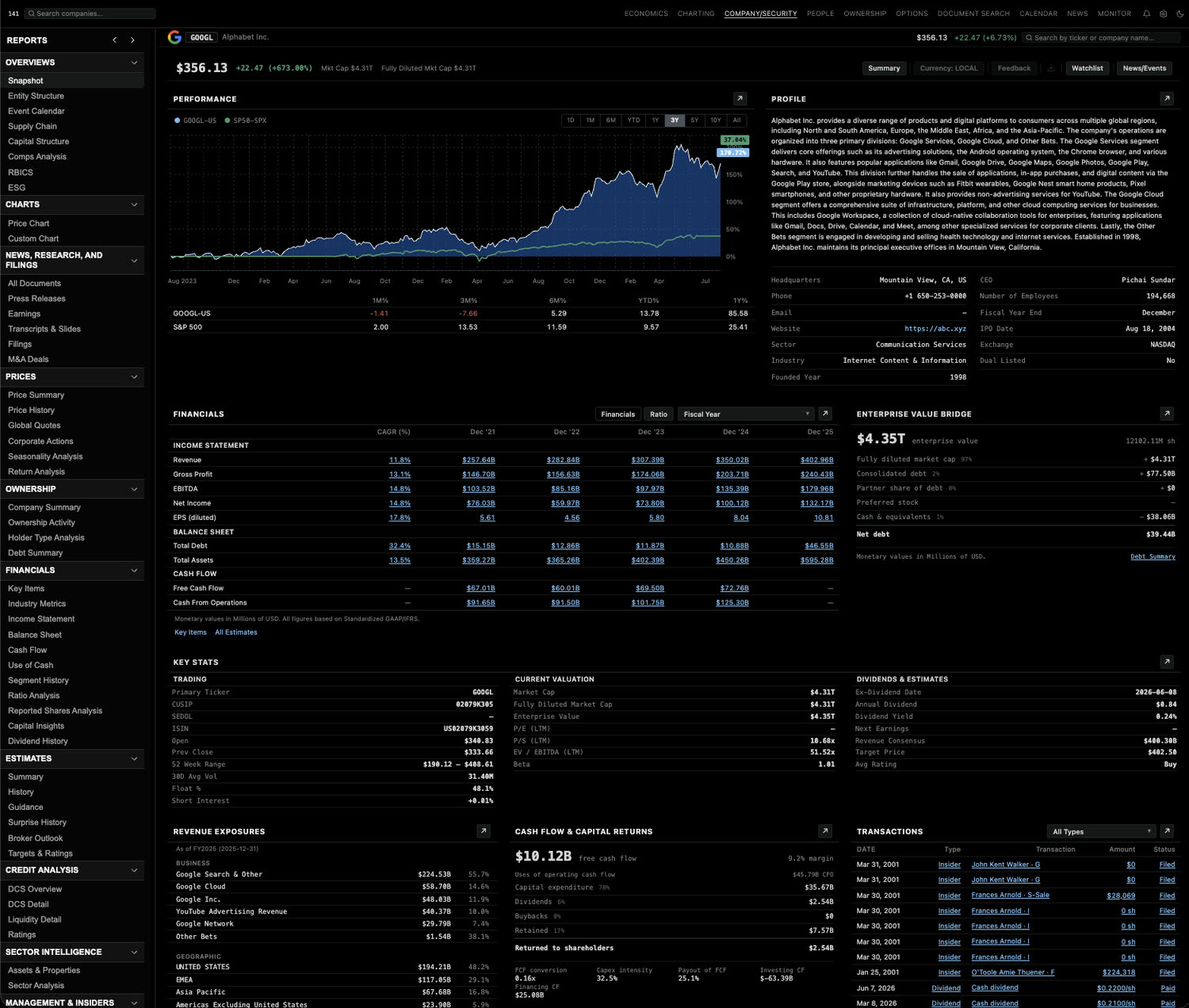1189x1008 pixels.
Task: Collapse the Prices sidebar section
Action: pos(134,376)
